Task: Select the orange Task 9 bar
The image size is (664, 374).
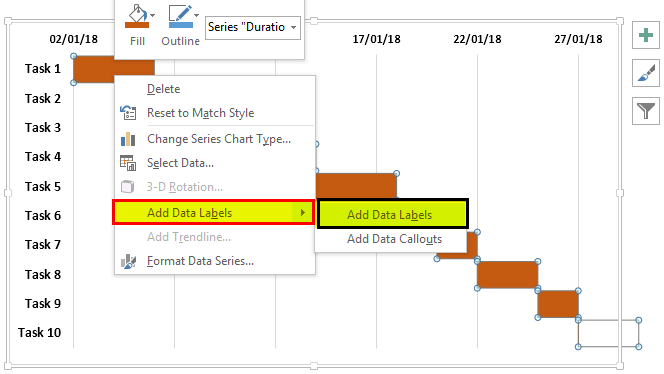Action: coord(558,304)
